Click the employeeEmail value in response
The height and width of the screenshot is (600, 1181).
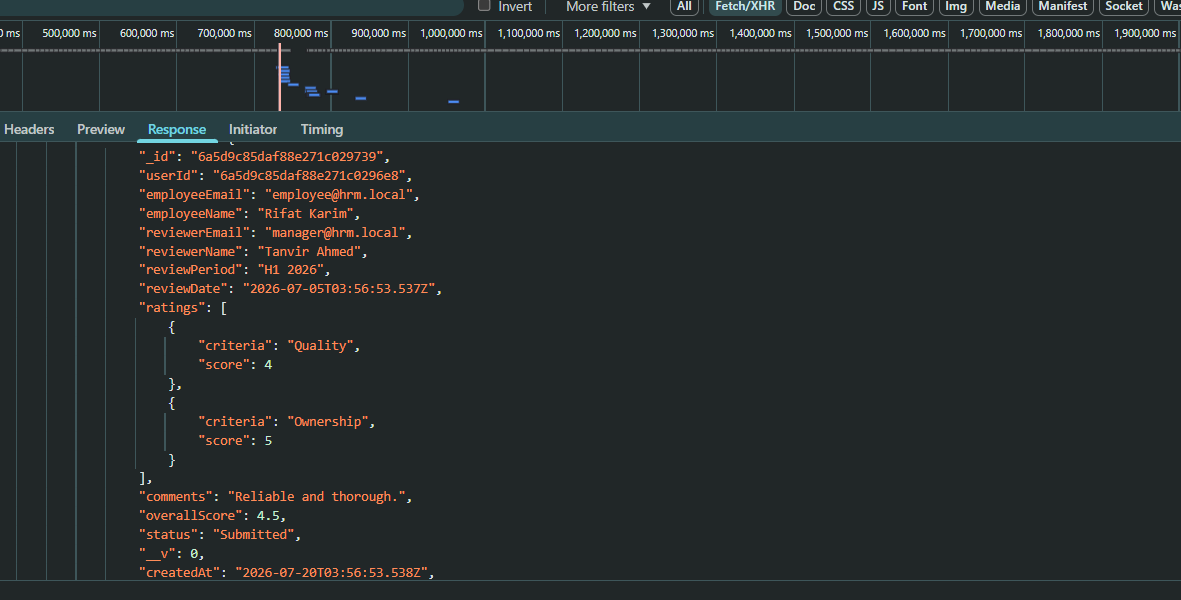tap(338, 194)
